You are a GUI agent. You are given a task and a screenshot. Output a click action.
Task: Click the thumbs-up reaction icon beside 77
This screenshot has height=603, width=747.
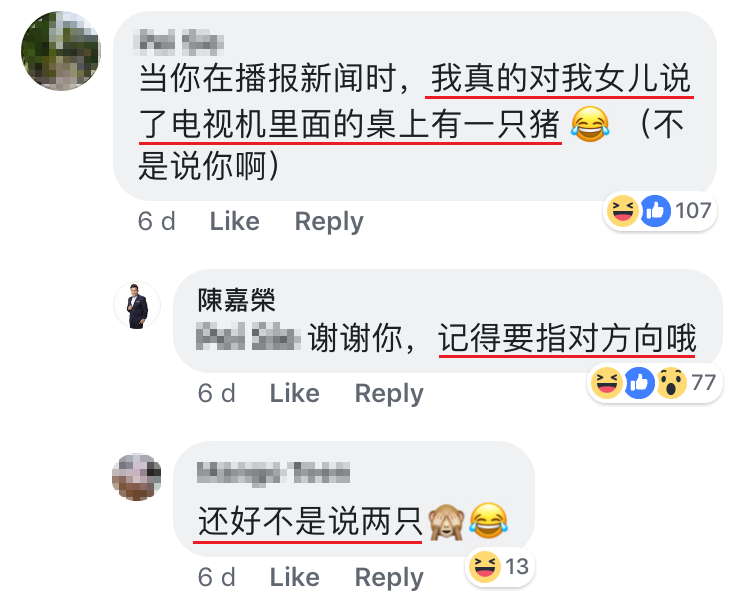tap(639, 382)
